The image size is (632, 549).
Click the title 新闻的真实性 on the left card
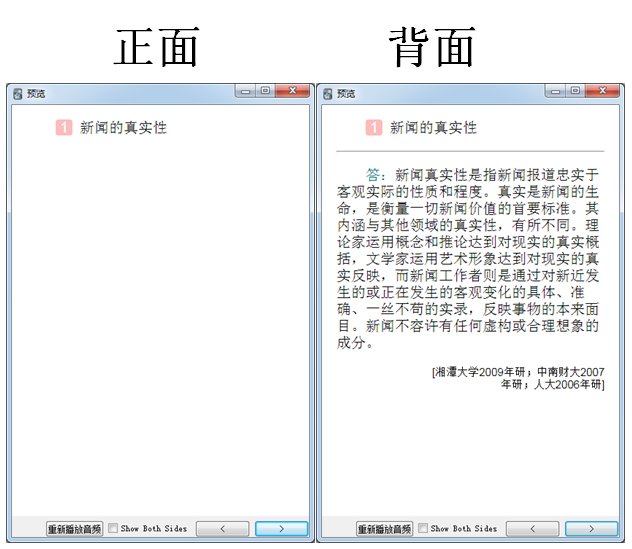123,128
